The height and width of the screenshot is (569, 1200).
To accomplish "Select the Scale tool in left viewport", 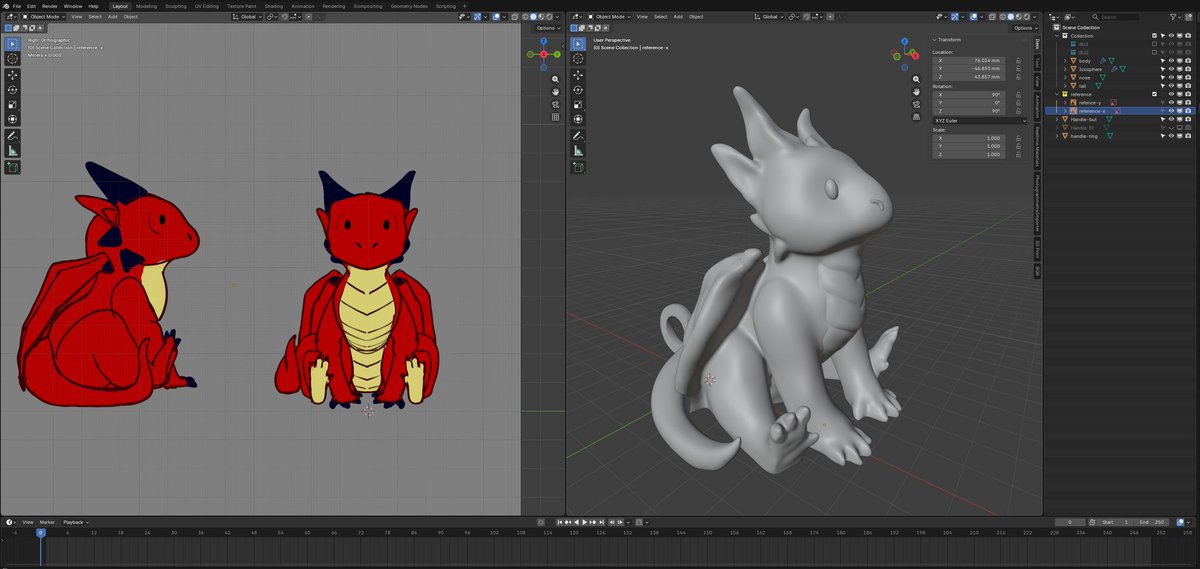I will [13, 105].
